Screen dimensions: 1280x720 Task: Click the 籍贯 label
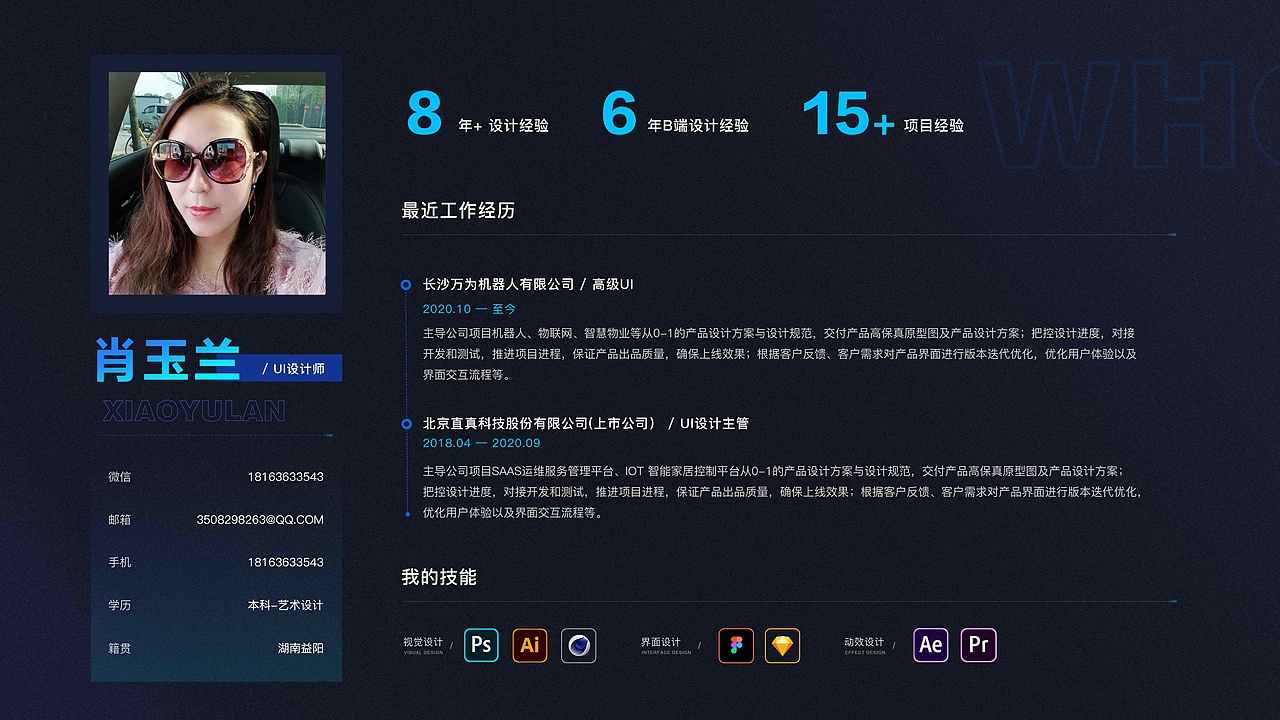pos(120,648)
